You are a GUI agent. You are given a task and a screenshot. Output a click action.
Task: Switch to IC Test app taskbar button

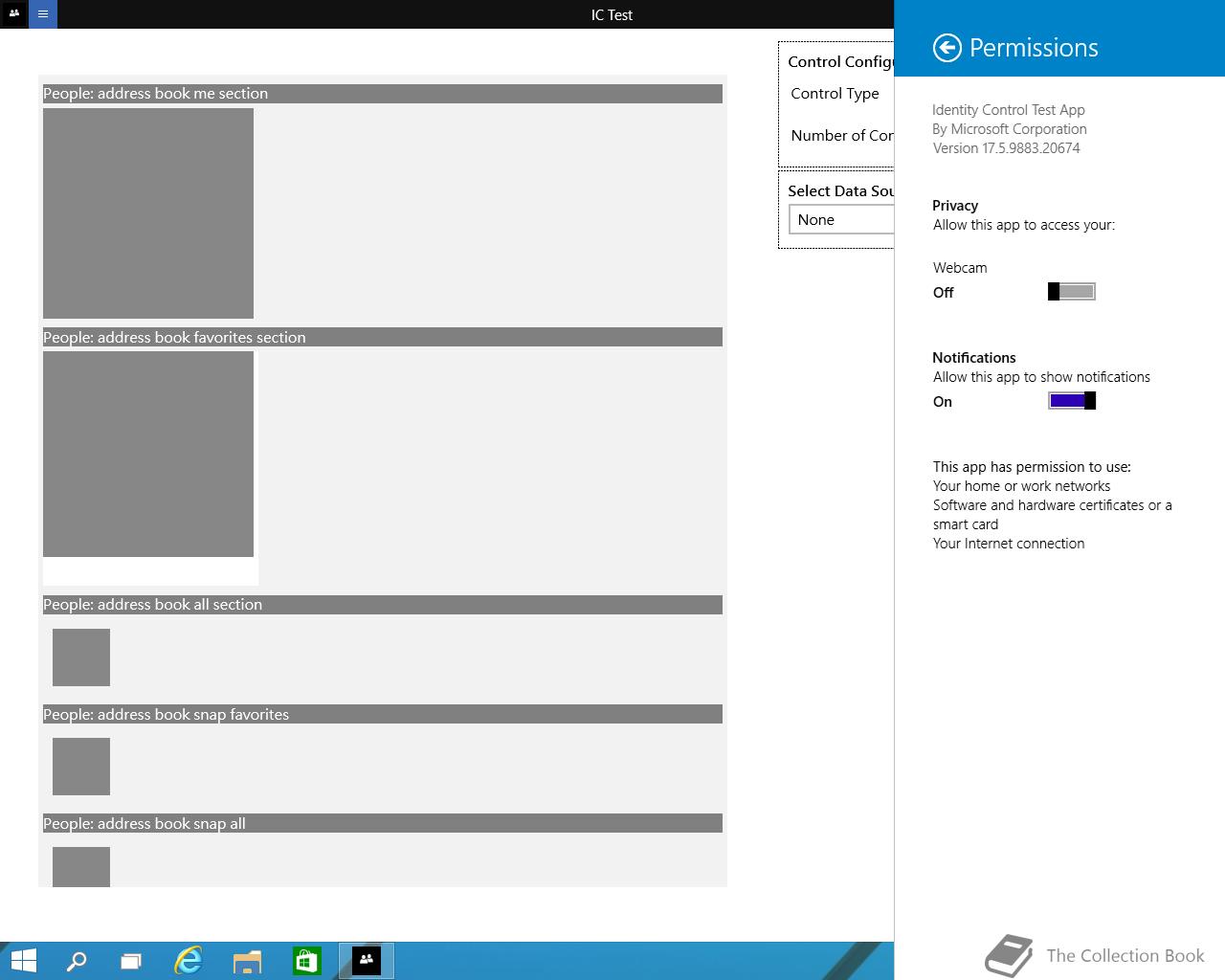tap(367, 961)
